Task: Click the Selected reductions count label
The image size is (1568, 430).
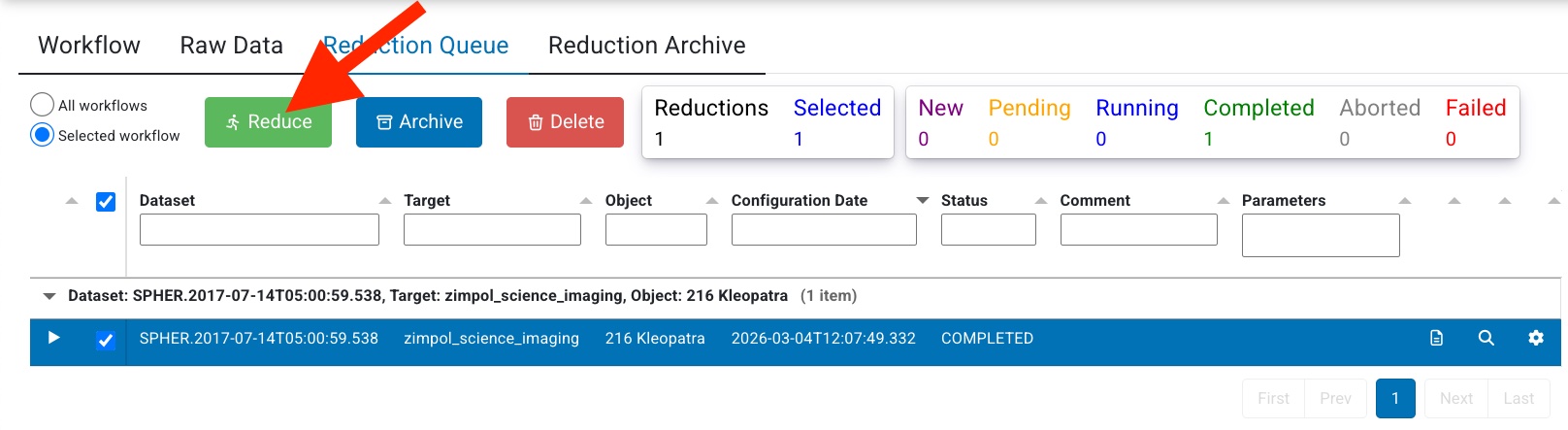Action: pos(837,122)
